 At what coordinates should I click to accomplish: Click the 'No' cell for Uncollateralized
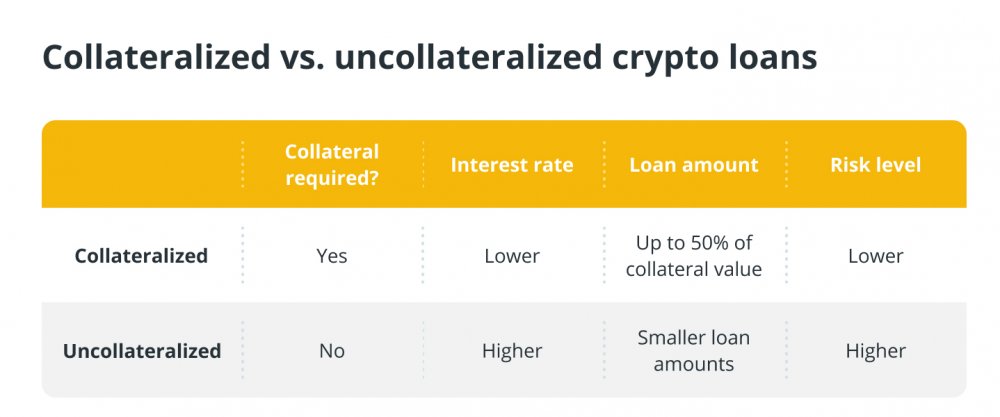(x=332, y=351)
